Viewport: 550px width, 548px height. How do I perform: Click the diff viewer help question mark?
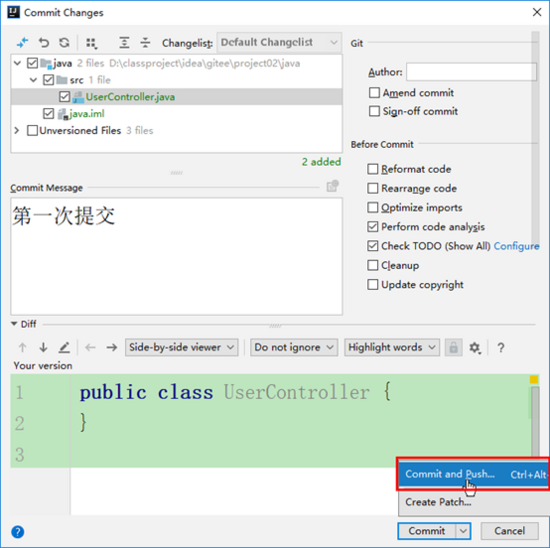(501, 348)
